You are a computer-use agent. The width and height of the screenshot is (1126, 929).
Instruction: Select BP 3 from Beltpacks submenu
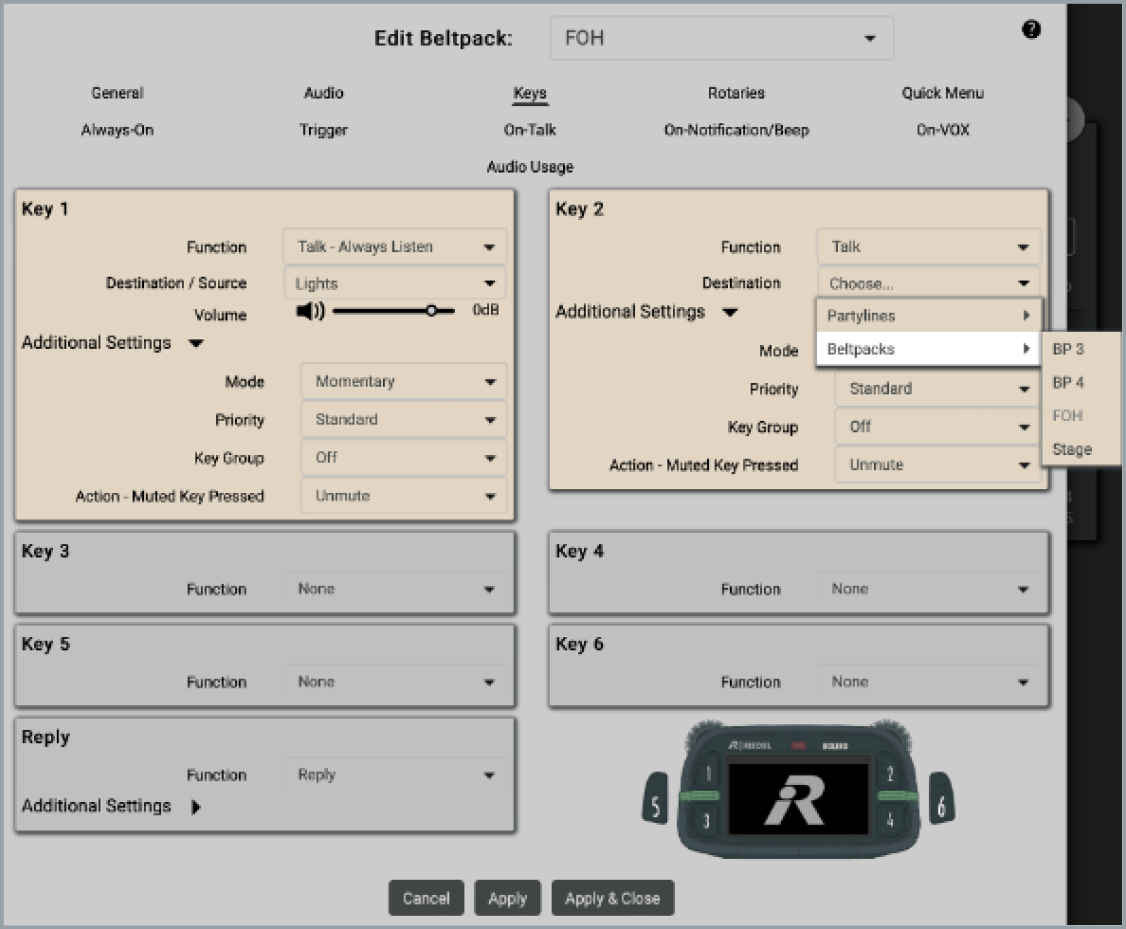(1068, 350)
